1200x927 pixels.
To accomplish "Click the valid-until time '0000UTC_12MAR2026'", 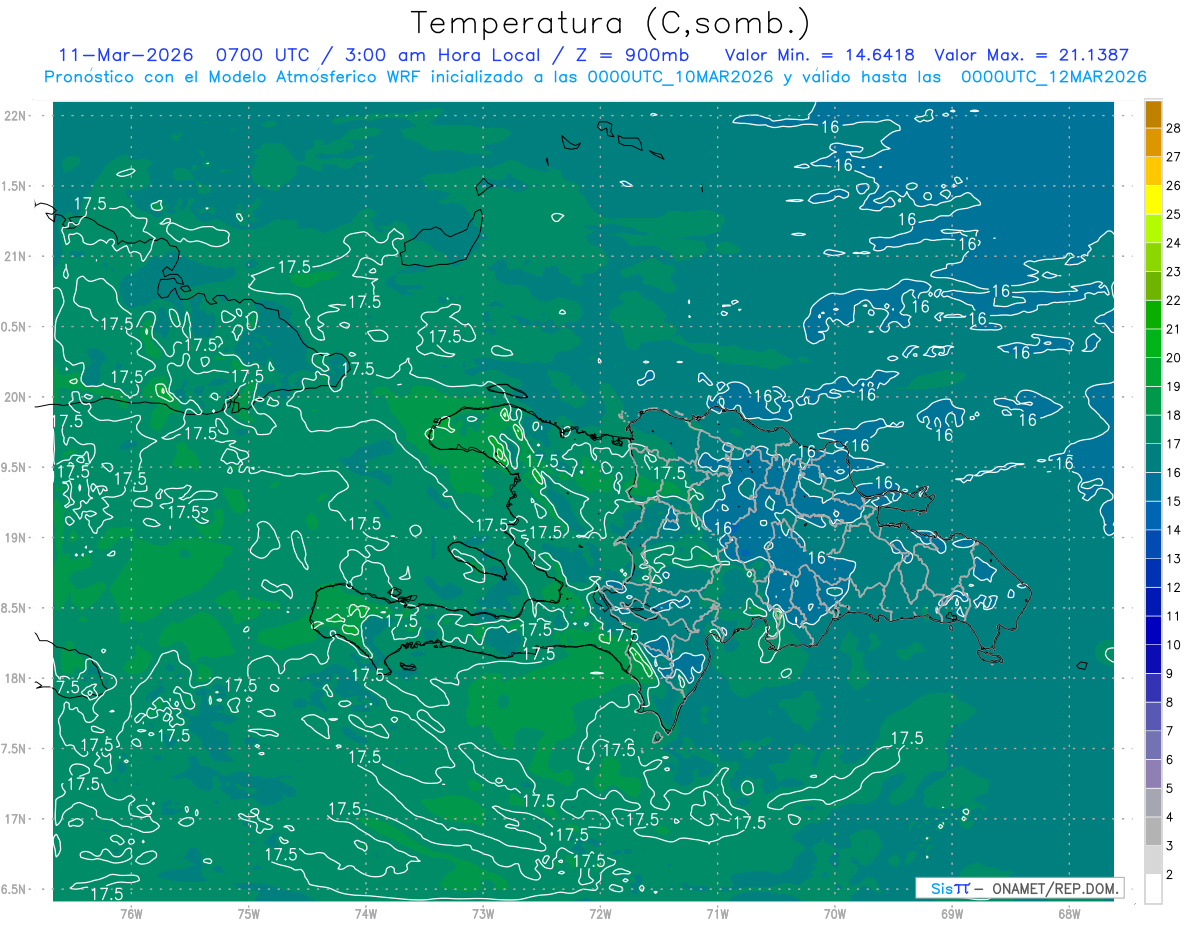I will [x=1053, y=77].
